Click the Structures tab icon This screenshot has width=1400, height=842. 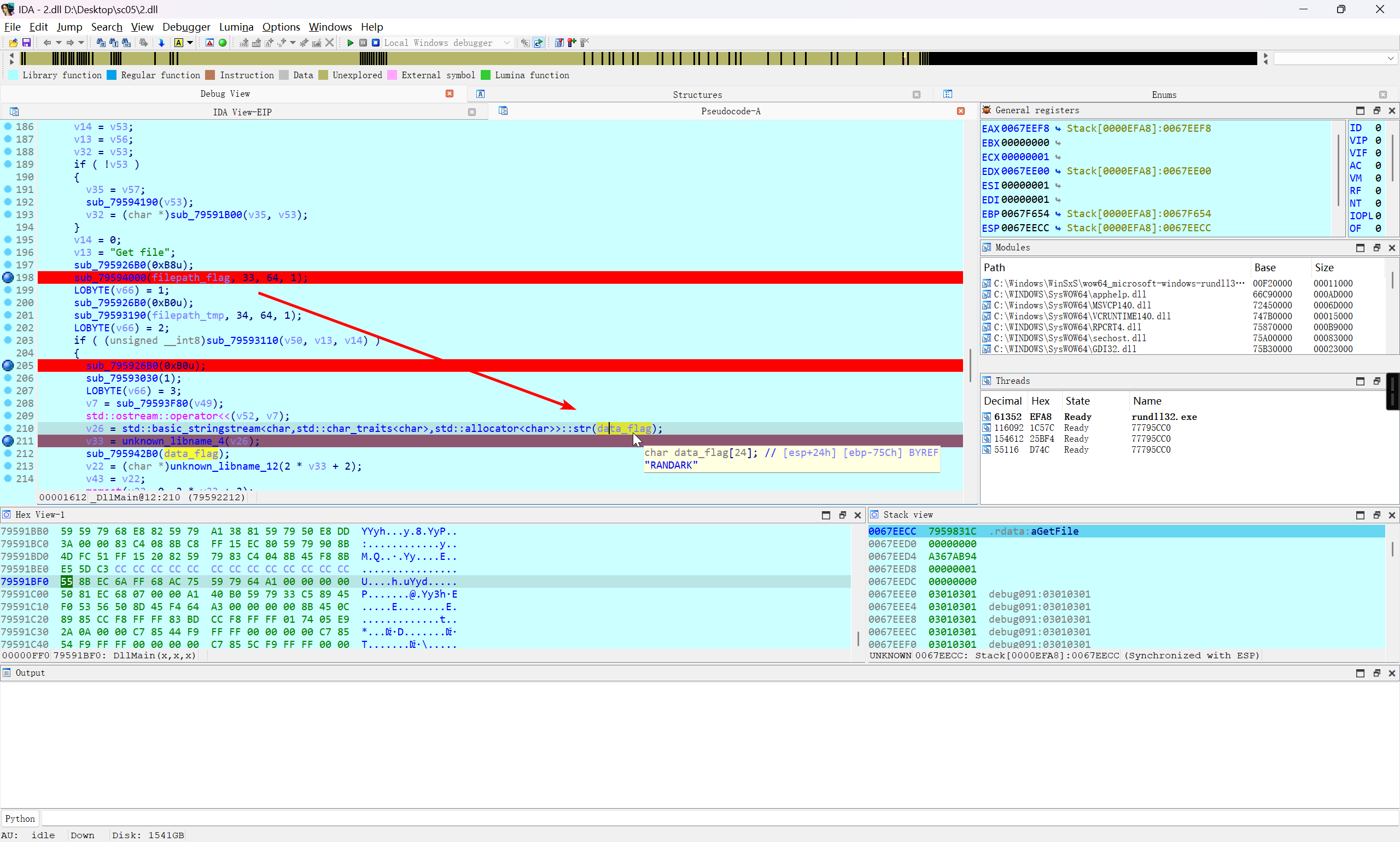[x=481, y=94]
